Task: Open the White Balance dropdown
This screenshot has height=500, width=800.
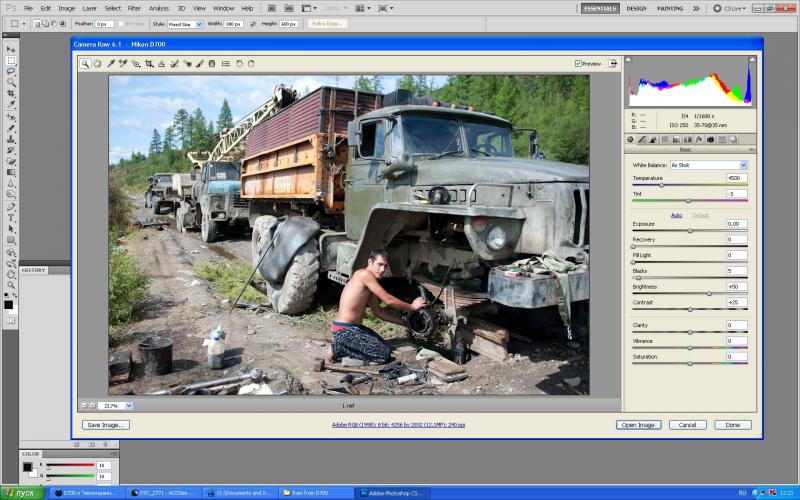Action: [709, 165]
